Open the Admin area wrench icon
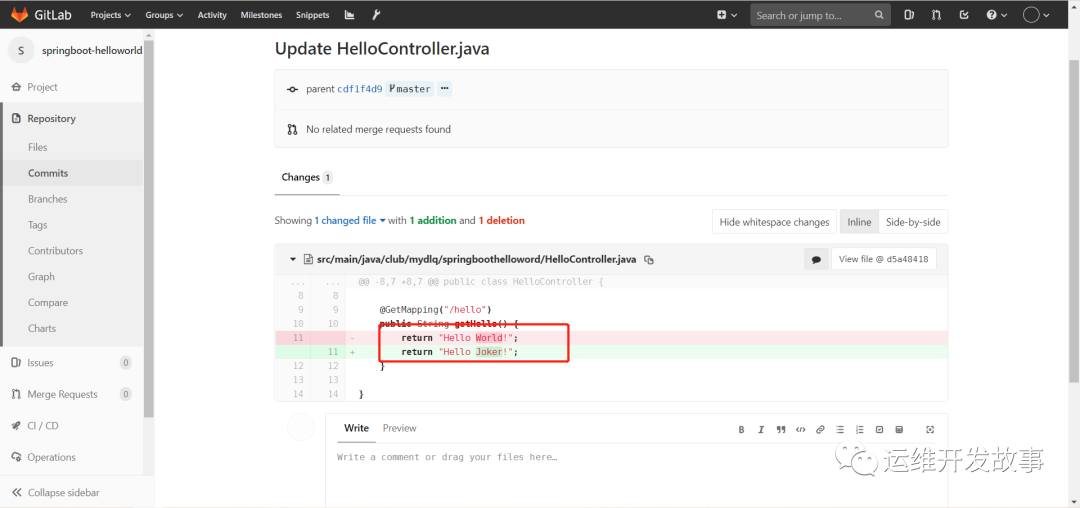This screenshot has width=1080, height=508. pyautogui.click(x=375, y=14)
